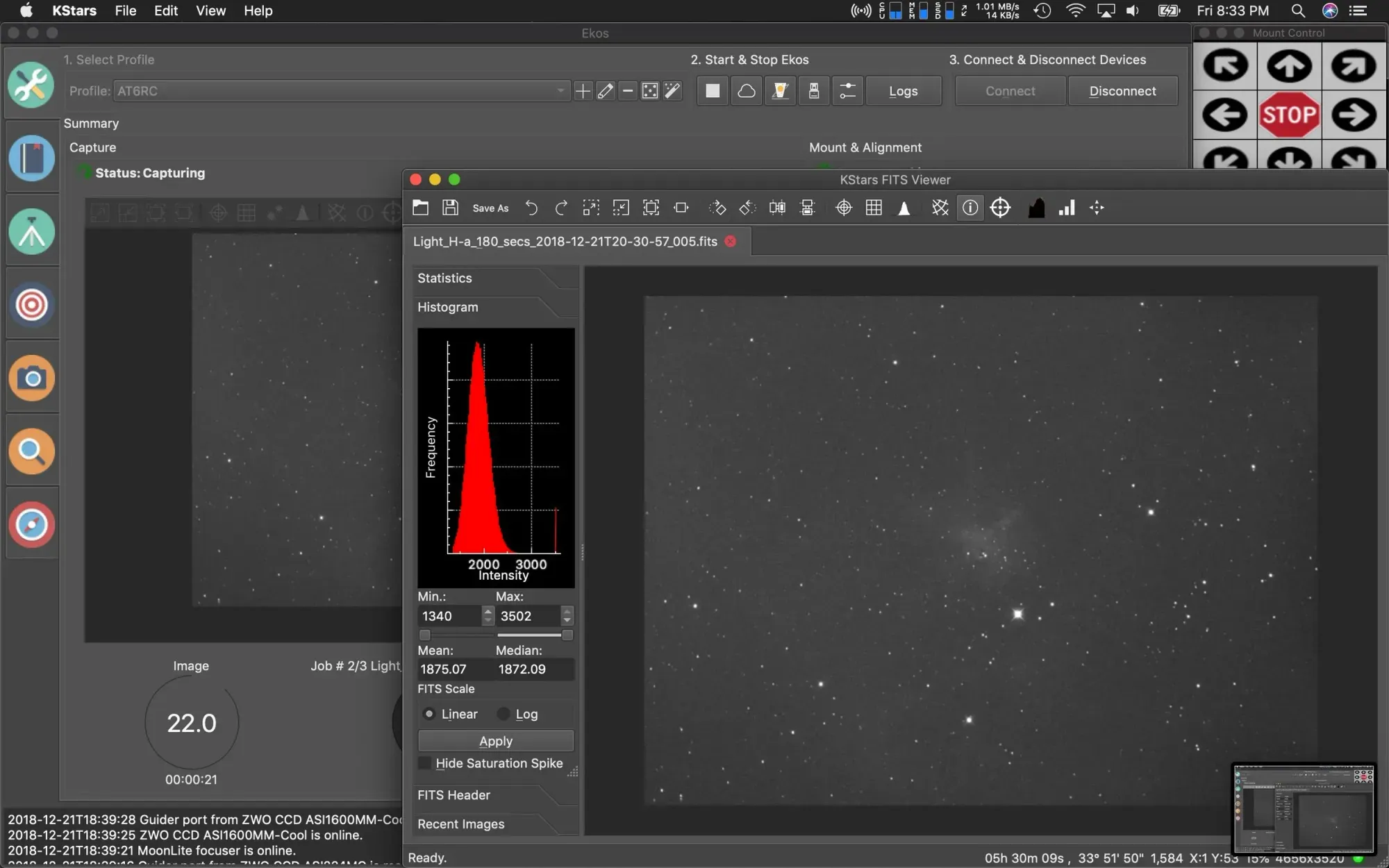The image size is (1389, 868).
Task: Flip image horizontally in the FITS Viewer
Action: 777,208
